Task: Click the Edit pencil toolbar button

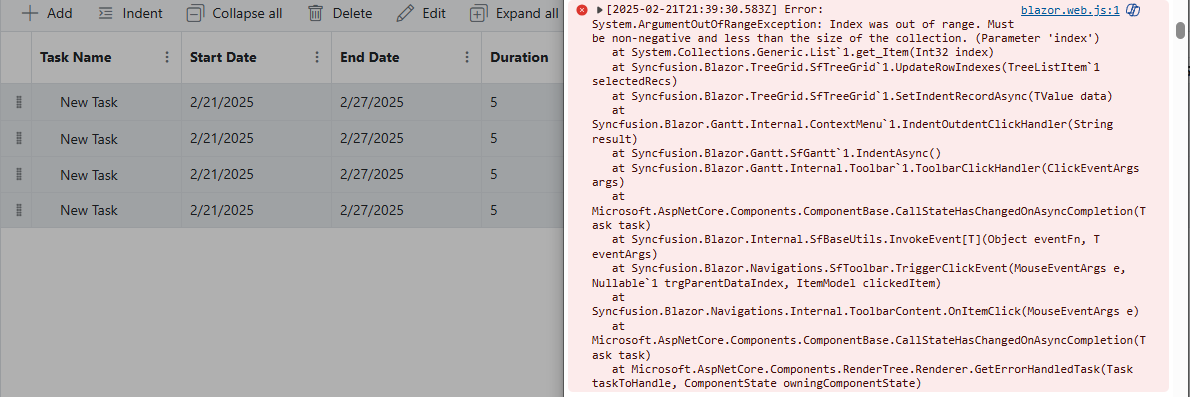Action: (x=421, y=13)
